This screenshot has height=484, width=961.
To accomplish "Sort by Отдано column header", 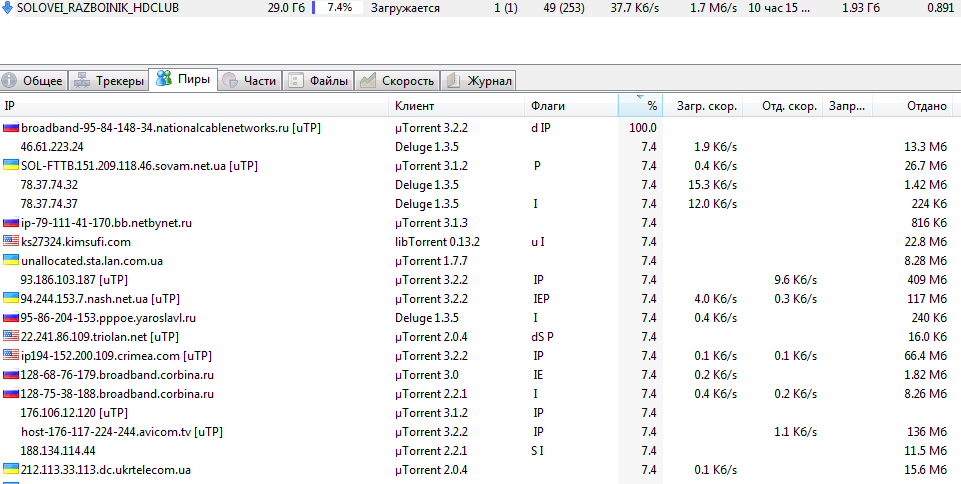I will tap(912, 106).
